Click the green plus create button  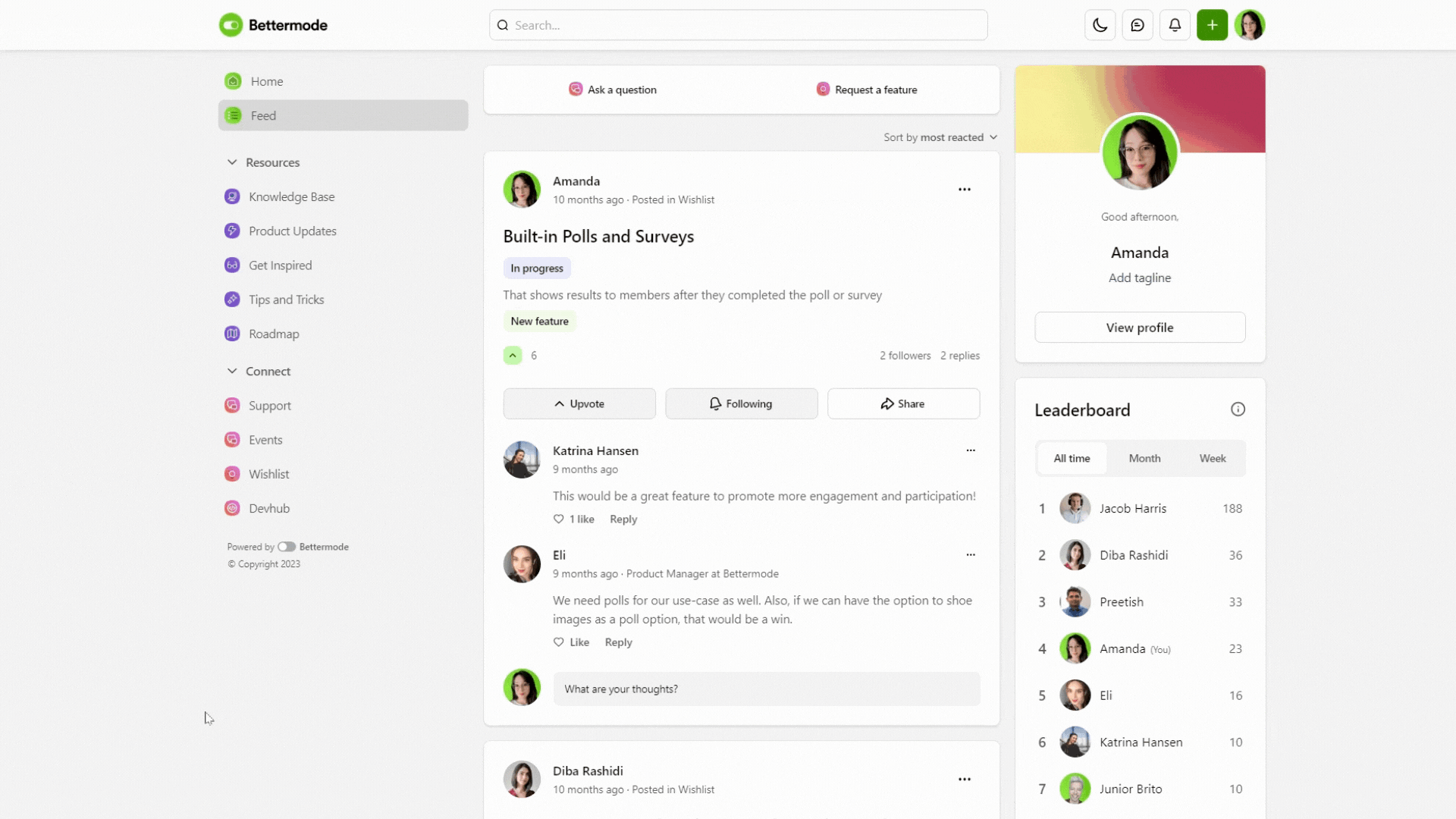tap(1212, 25)
